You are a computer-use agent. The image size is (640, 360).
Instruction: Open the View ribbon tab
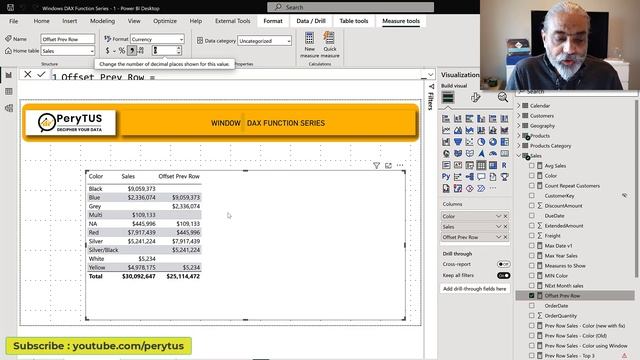pos(134,21)
